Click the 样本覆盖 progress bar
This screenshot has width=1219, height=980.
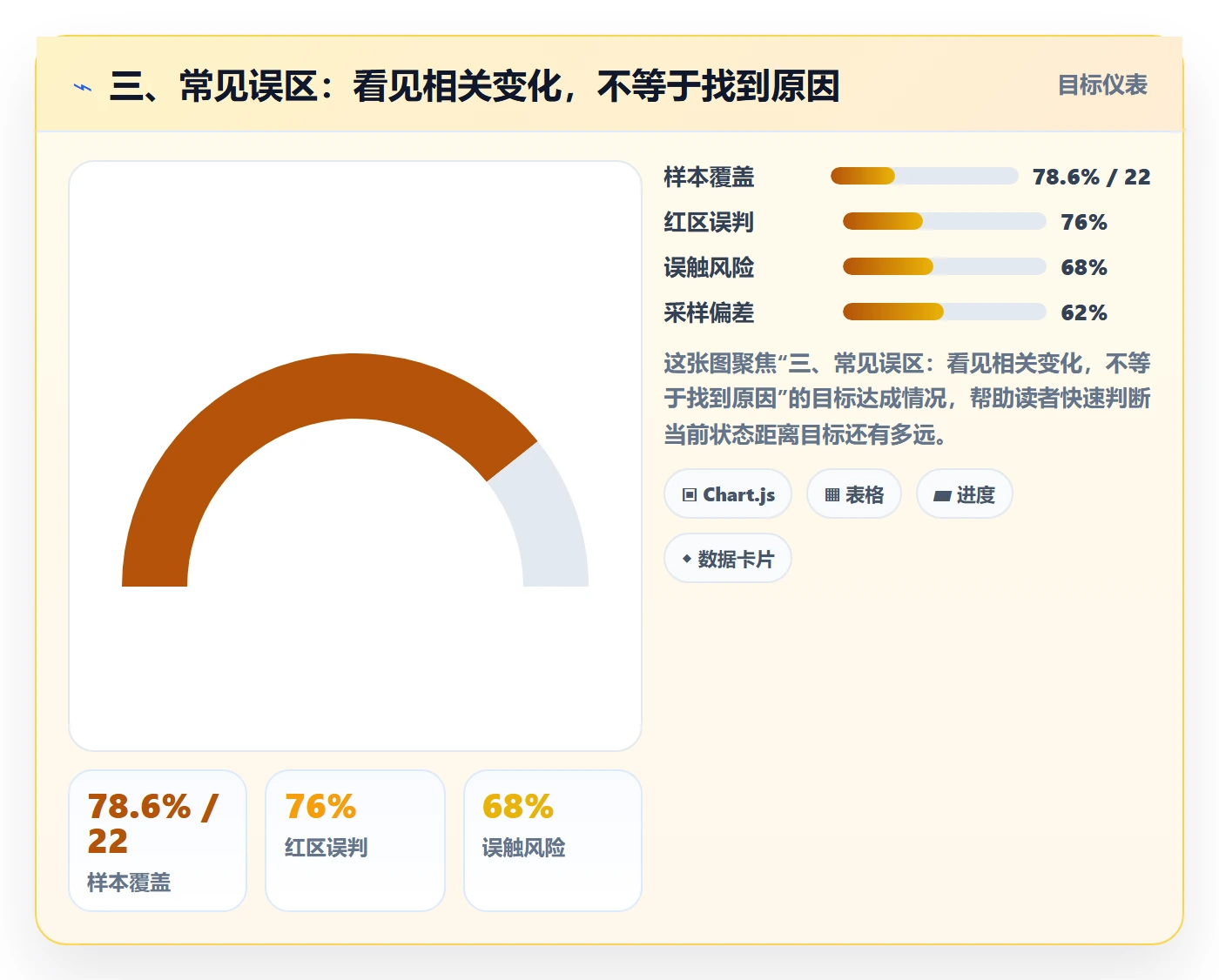pos(924,176)
